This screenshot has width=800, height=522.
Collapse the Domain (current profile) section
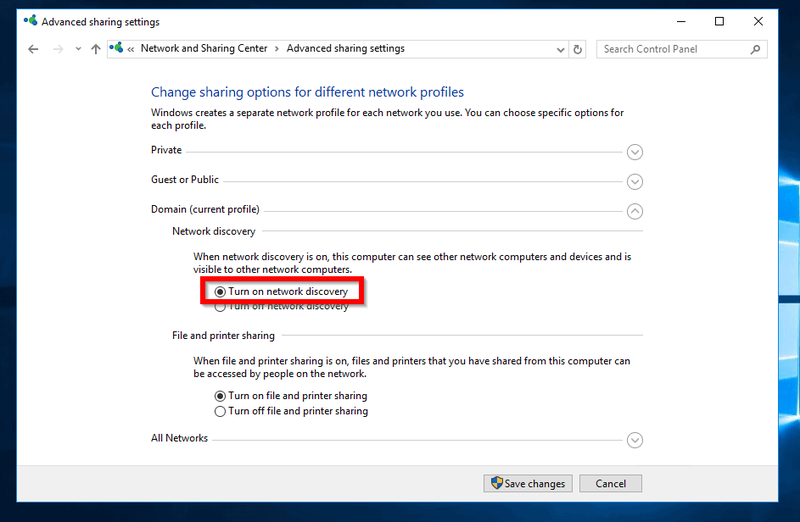tap(635, 211)
